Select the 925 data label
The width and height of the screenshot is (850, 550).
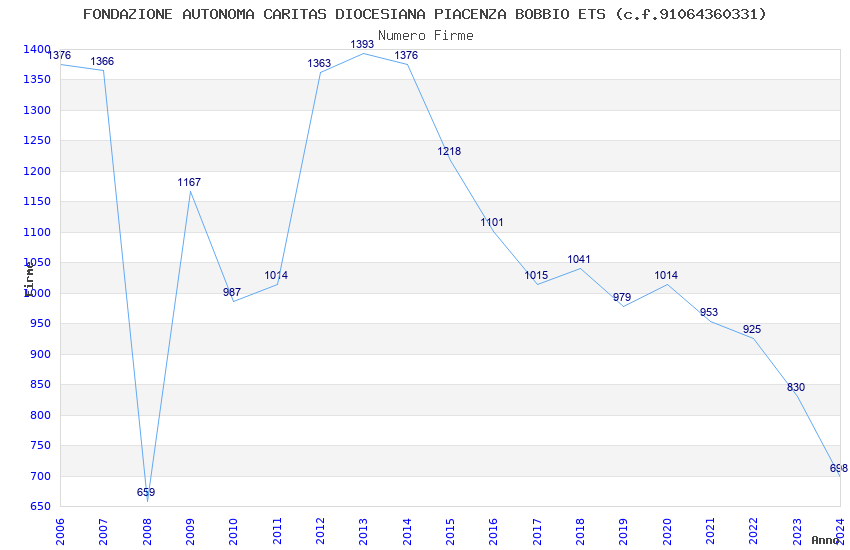(x=752, y=329)
